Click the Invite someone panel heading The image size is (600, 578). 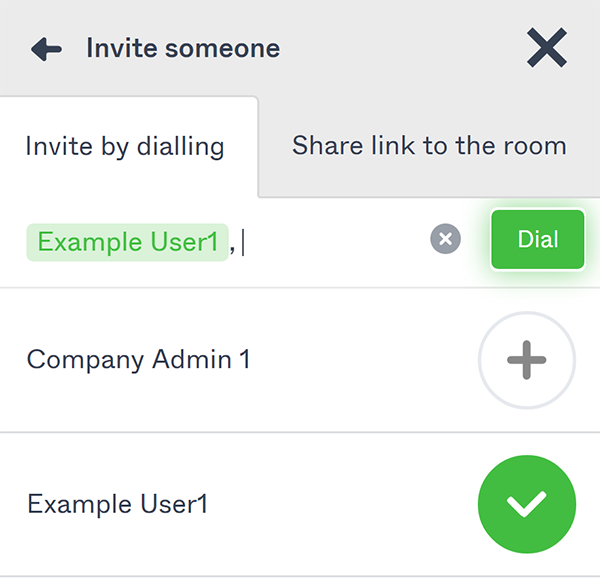pos(183,48)
